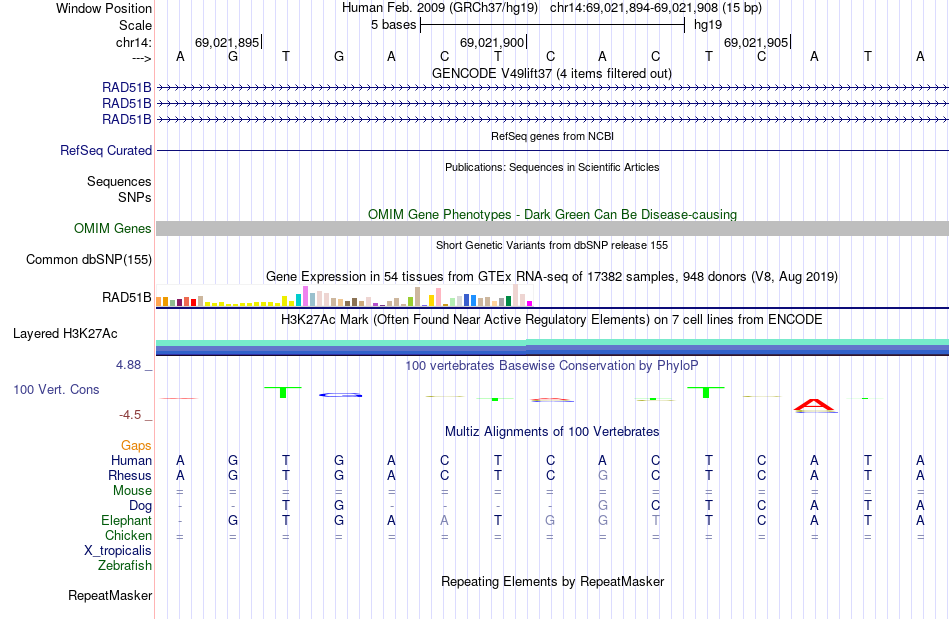Screen dimensions: 950x619
Task: Click the chr14:69,021,894-69,021,908 (15 bp) text
Action: tap(656, 8)
